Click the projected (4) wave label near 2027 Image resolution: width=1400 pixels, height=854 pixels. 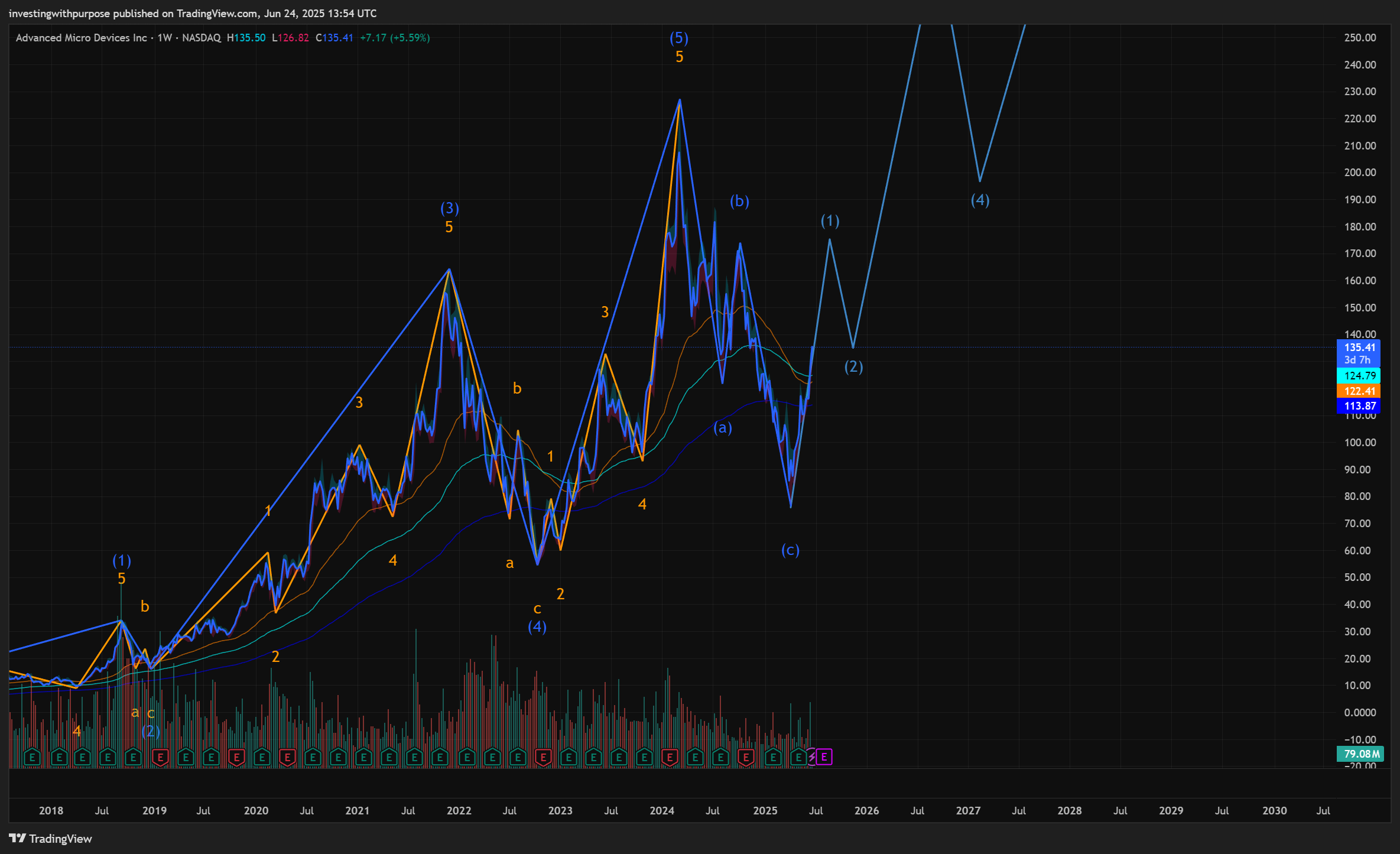pos(980,200)
